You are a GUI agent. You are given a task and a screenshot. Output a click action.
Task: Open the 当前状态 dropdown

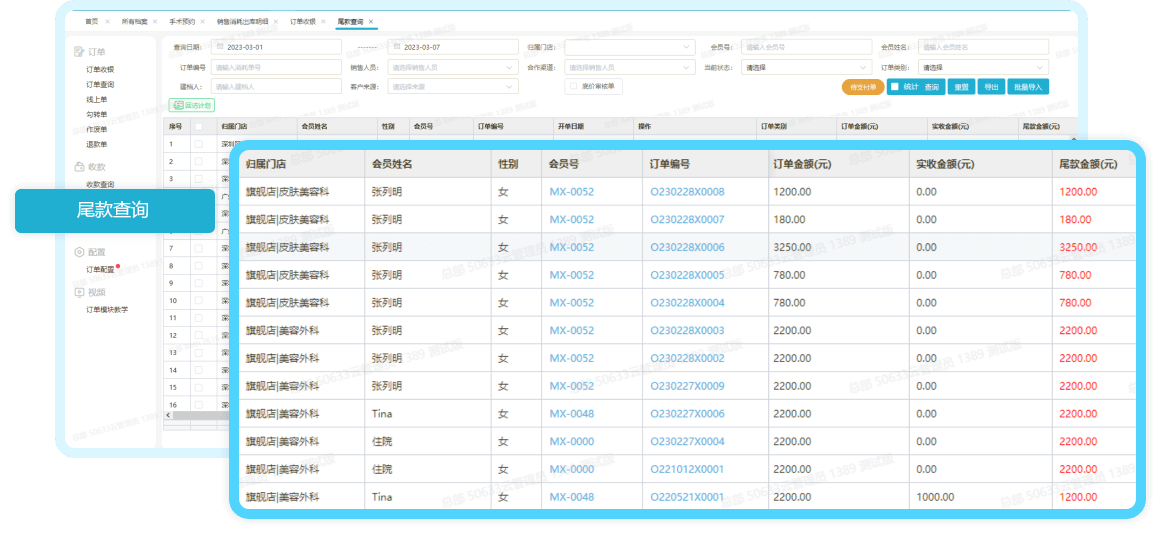pos(806,67)
